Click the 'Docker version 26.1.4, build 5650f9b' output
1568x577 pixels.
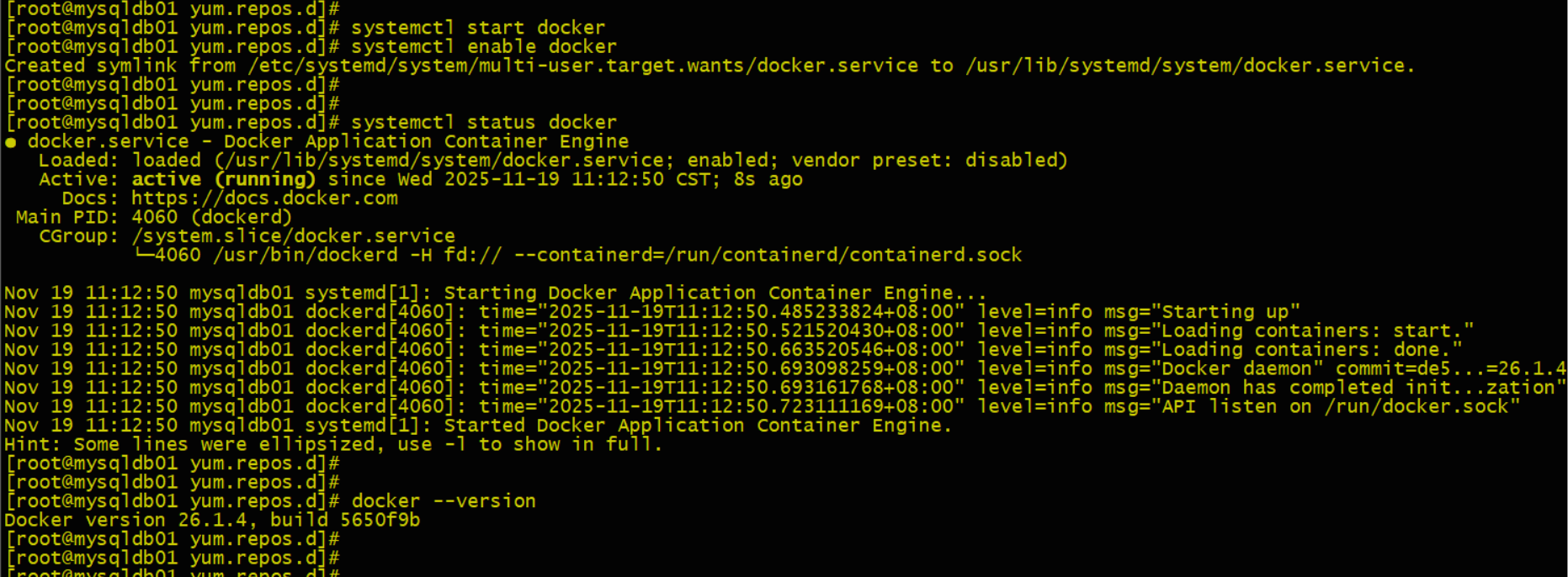212,520
